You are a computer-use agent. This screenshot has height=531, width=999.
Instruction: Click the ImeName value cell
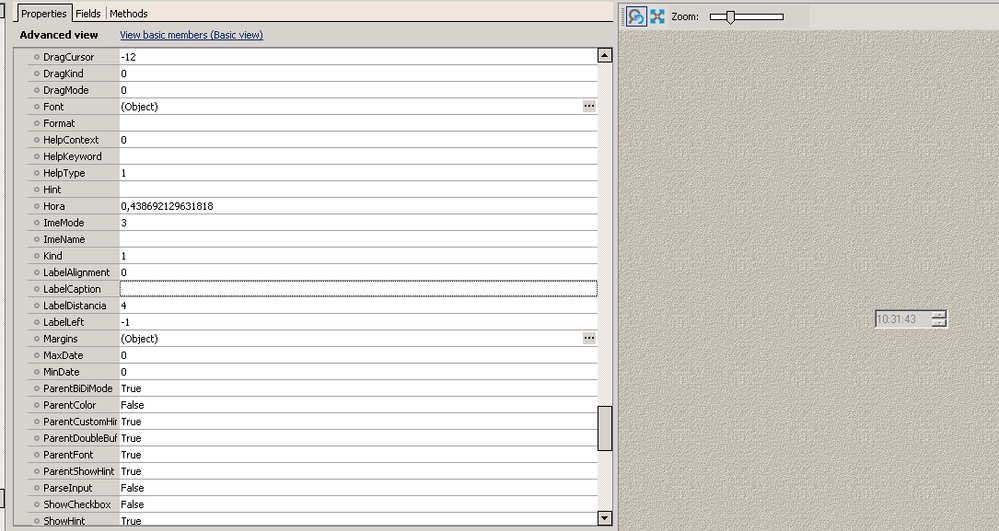359,239
